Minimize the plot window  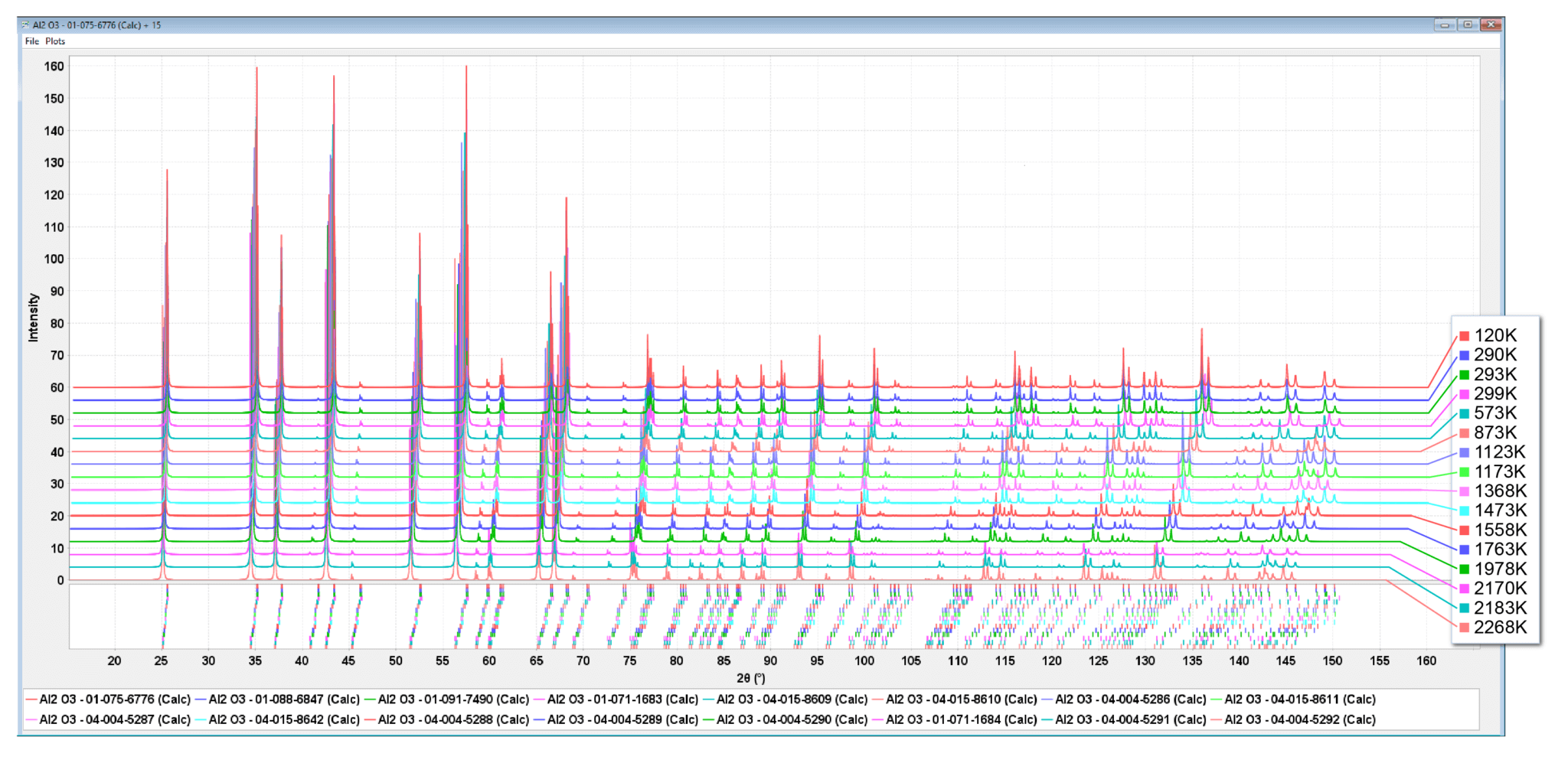[x=1445, y=24]
